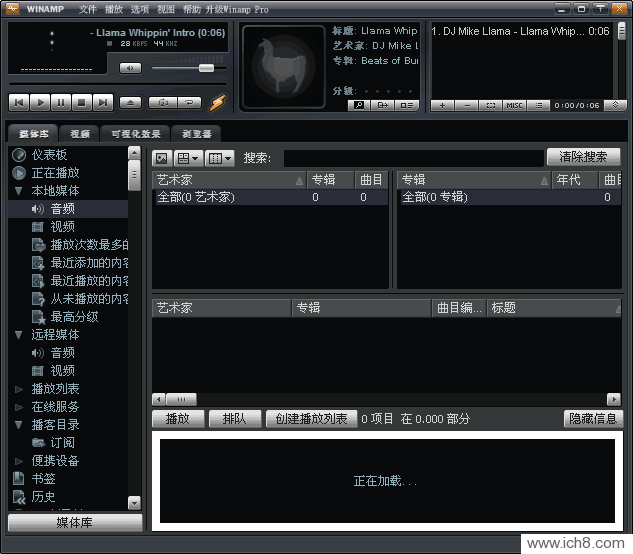Screen dimensions: 633x554
Task: Select 视频 under 本地媒体
Action: (62, 227)
